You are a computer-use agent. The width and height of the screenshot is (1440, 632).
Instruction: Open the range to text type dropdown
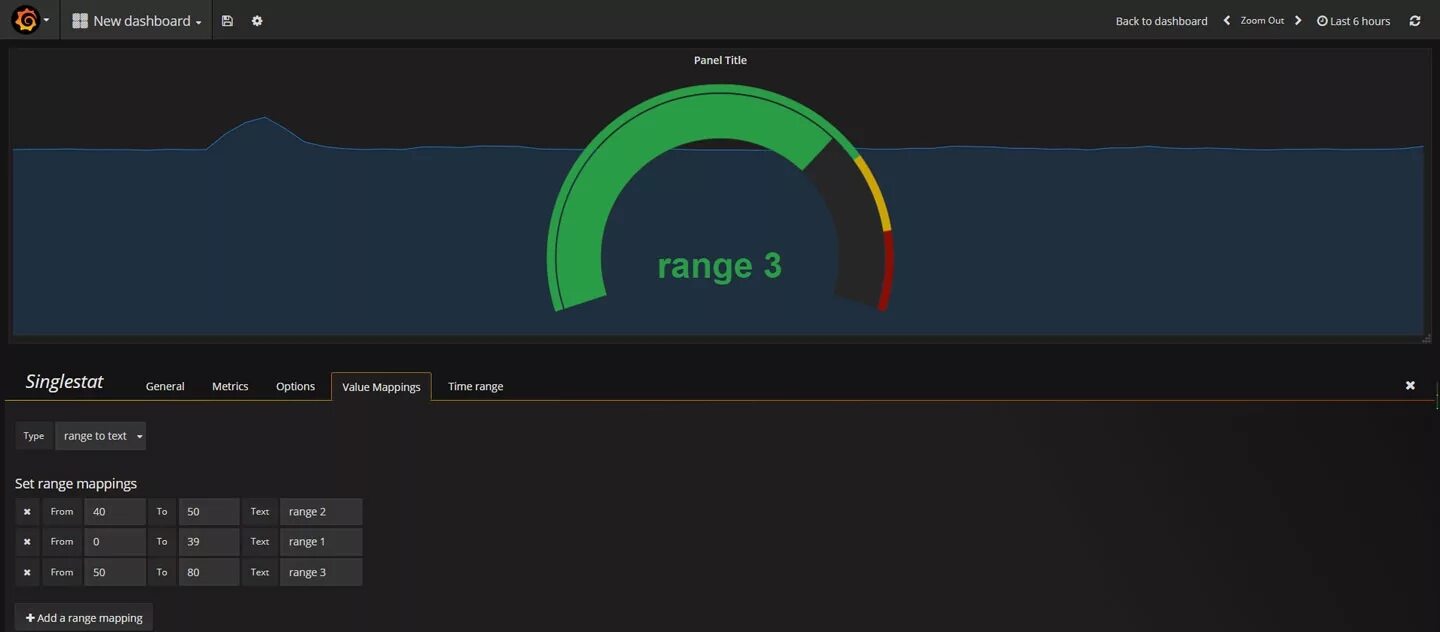coord(100,436)
